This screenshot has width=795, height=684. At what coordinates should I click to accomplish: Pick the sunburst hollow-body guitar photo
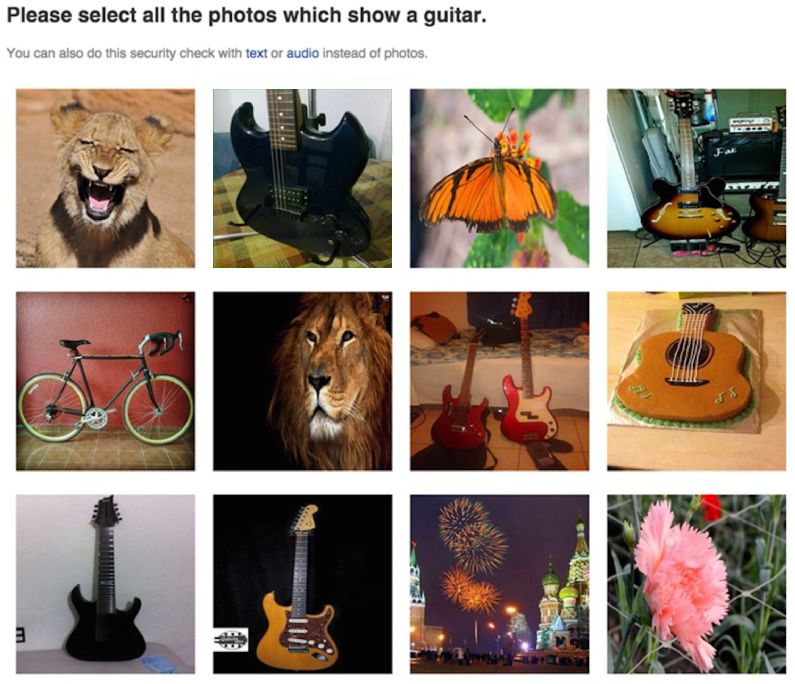coord(696,178)
